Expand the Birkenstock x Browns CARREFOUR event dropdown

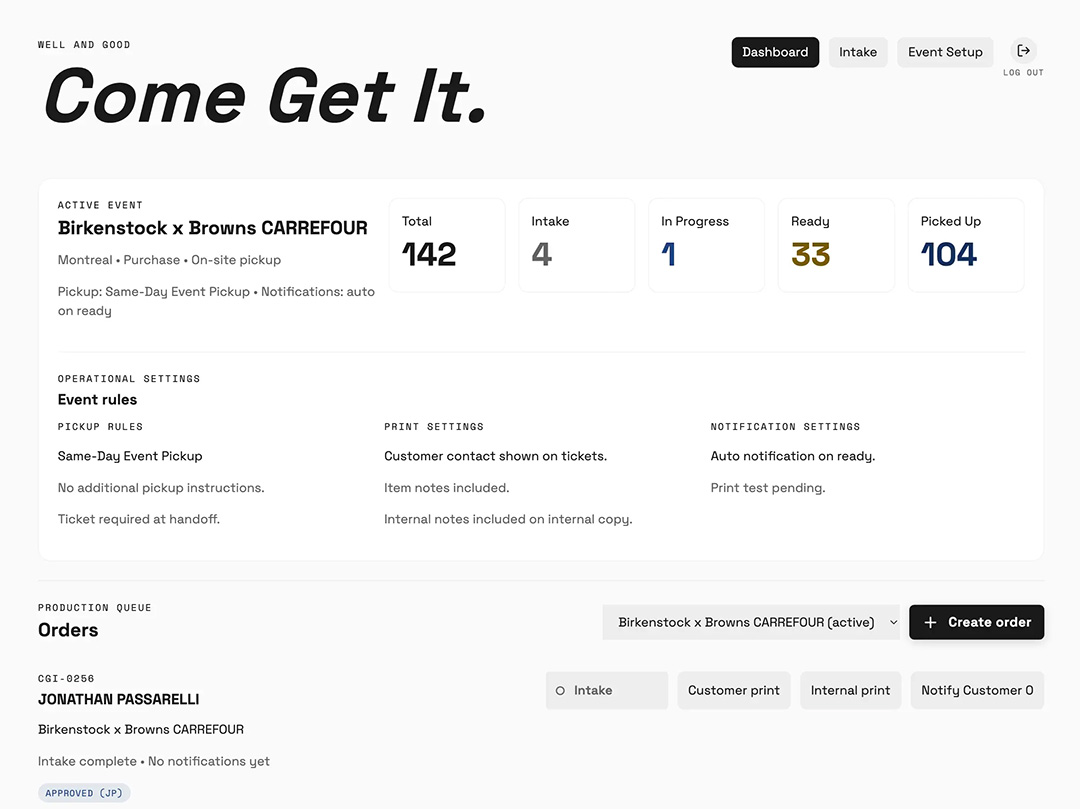[751, 622]
